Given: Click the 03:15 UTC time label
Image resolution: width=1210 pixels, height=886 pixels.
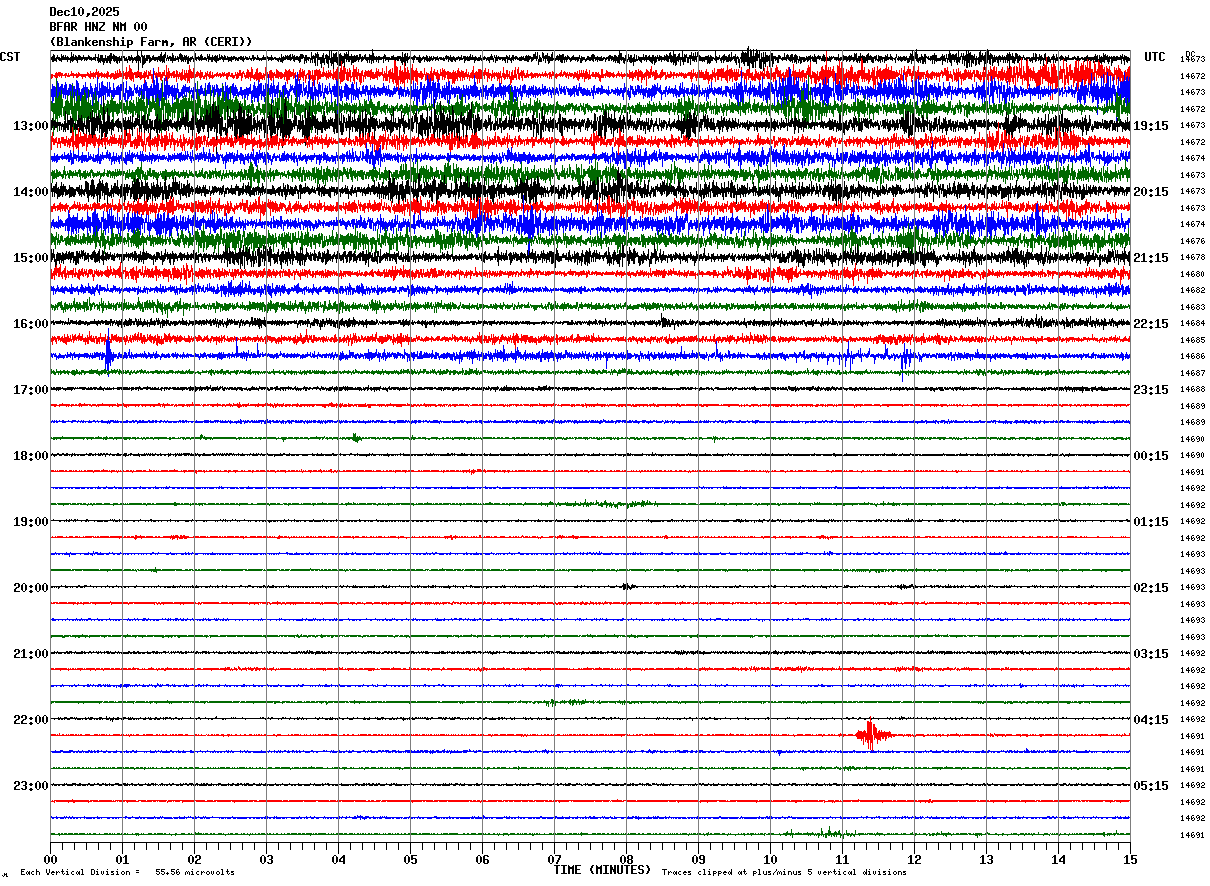Looking at the screenshot, I should 1151,654.
